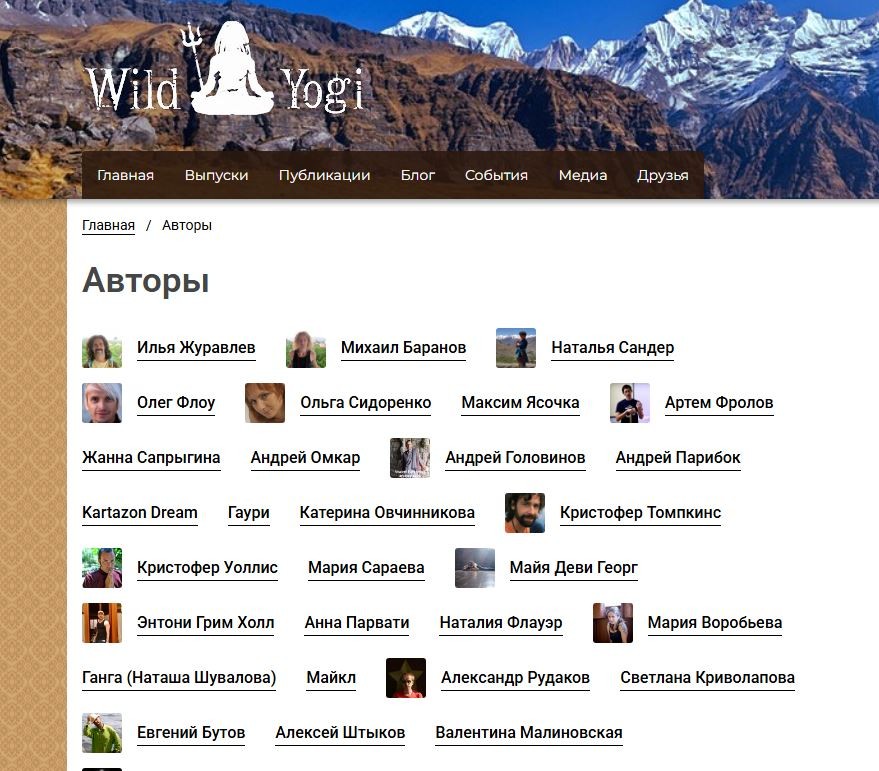Open the Выпуски menu item
Image resolution: width=879 pixels, height=771 pixels.
(x=216, y=176)
